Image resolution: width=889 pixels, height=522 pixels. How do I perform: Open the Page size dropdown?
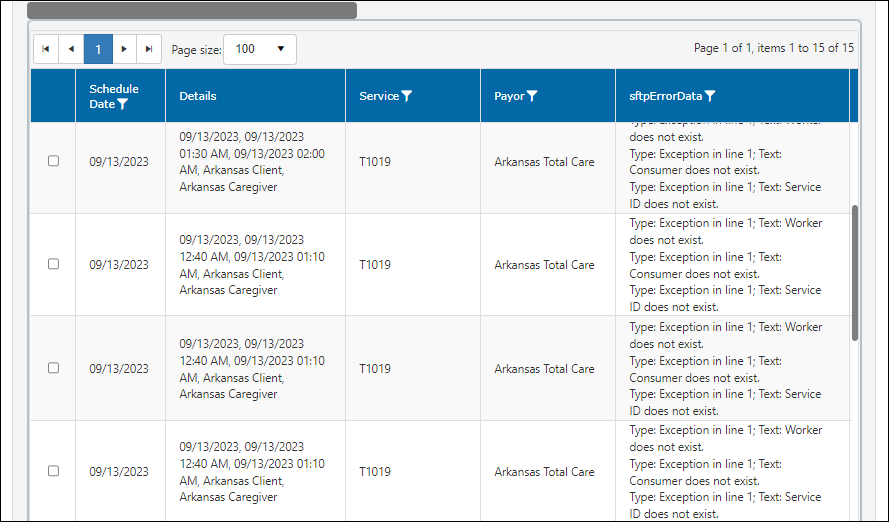(x=260, y=49)
